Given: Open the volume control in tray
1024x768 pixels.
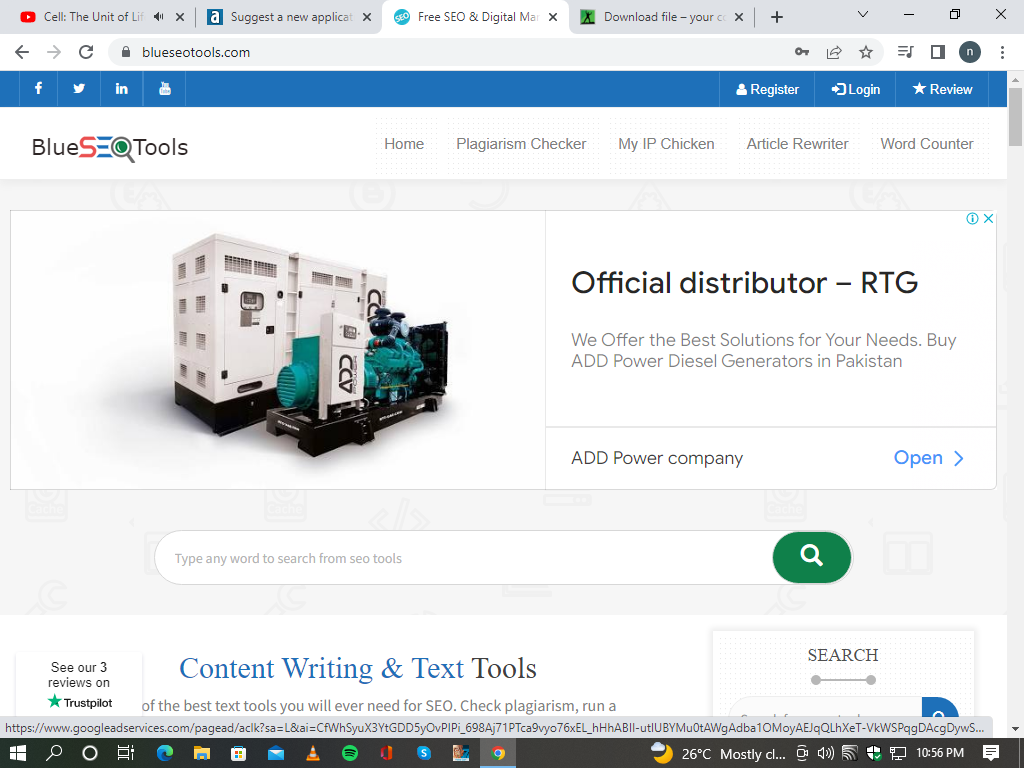Looking at the screenshot, I should [x=825, y=754].
